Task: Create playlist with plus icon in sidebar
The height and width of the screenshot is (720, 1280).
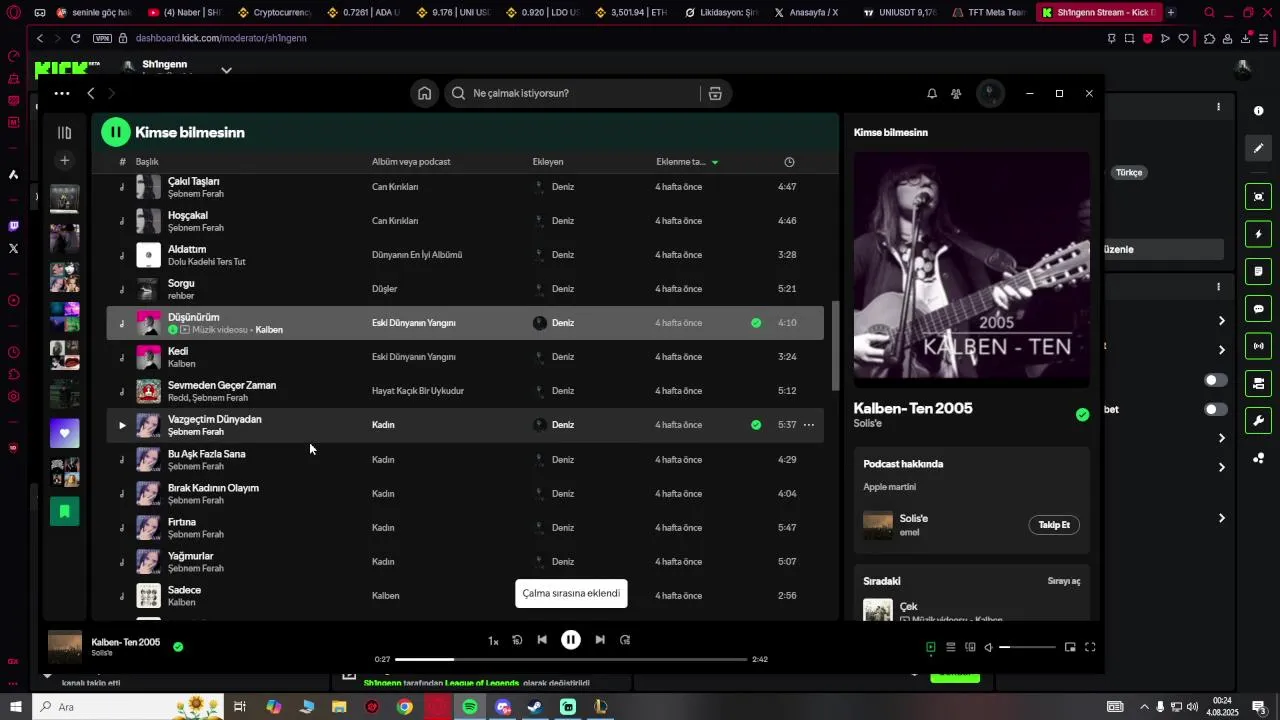Action: tap(65, 160)
